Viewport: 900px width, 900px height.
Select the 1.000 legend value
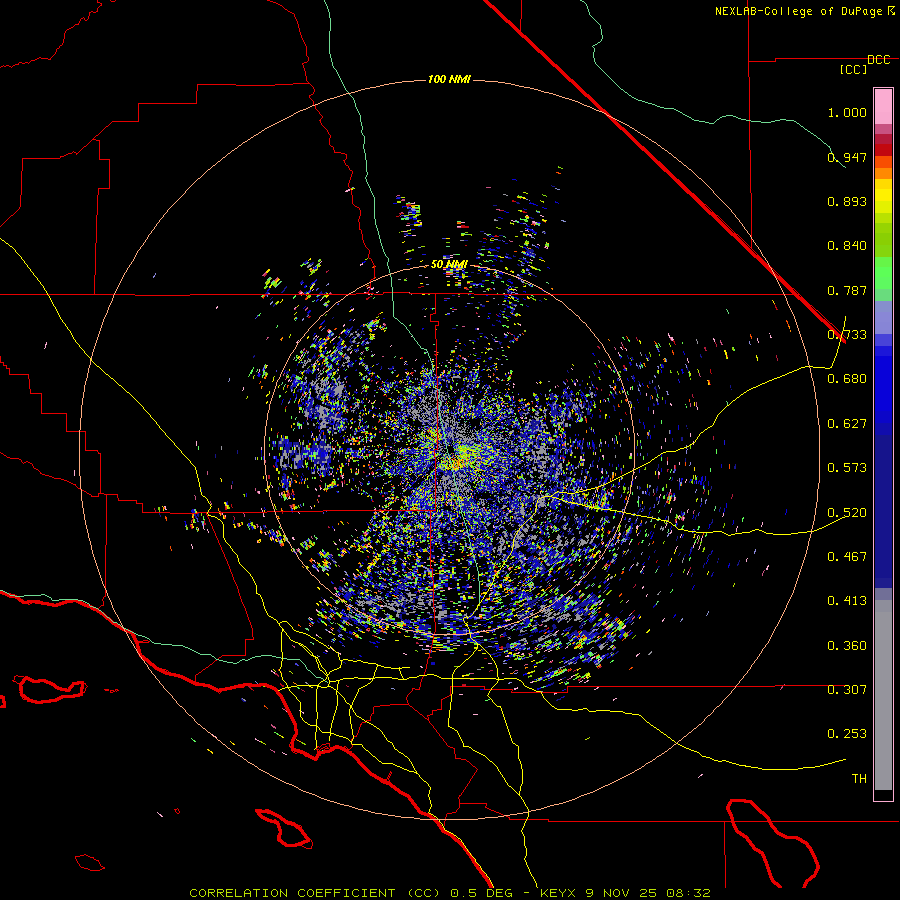pos(847,112)
